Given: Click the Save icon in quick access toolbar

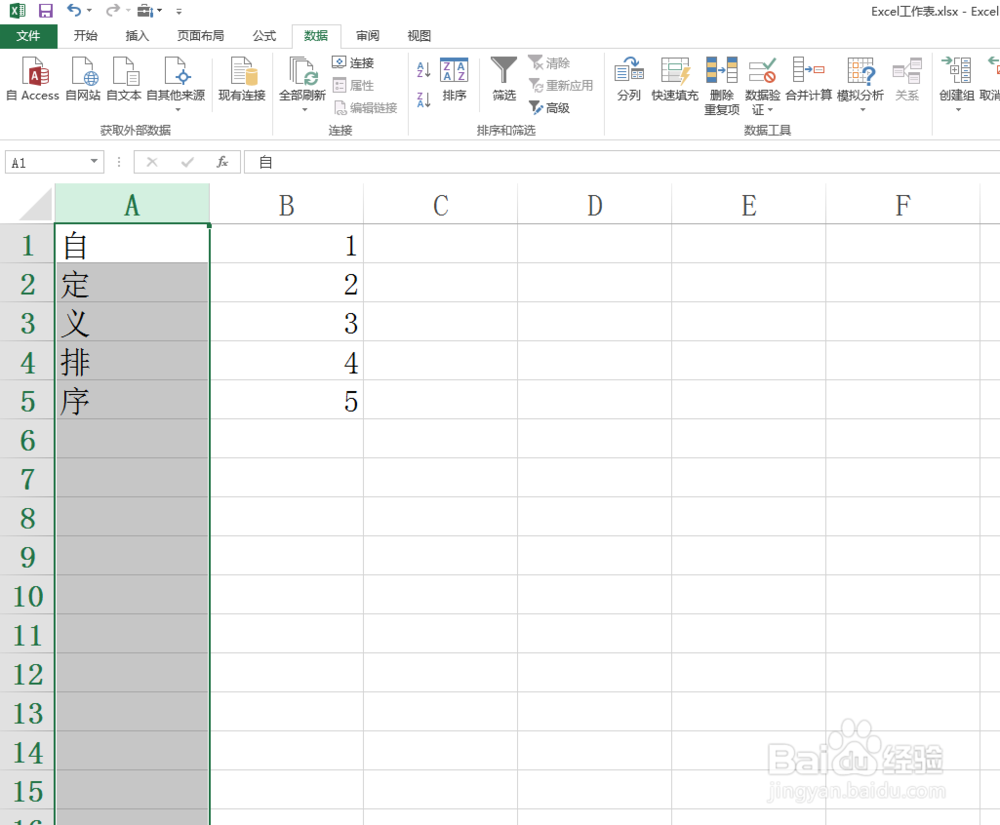Looking at the screenshot, I should click(x=45, y=11).
